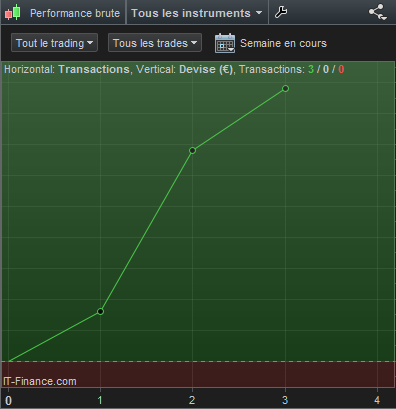Click the Transactions horizontal axis label
The height and width of the screenshot is (409, 396).
click(x=94, y=69)
